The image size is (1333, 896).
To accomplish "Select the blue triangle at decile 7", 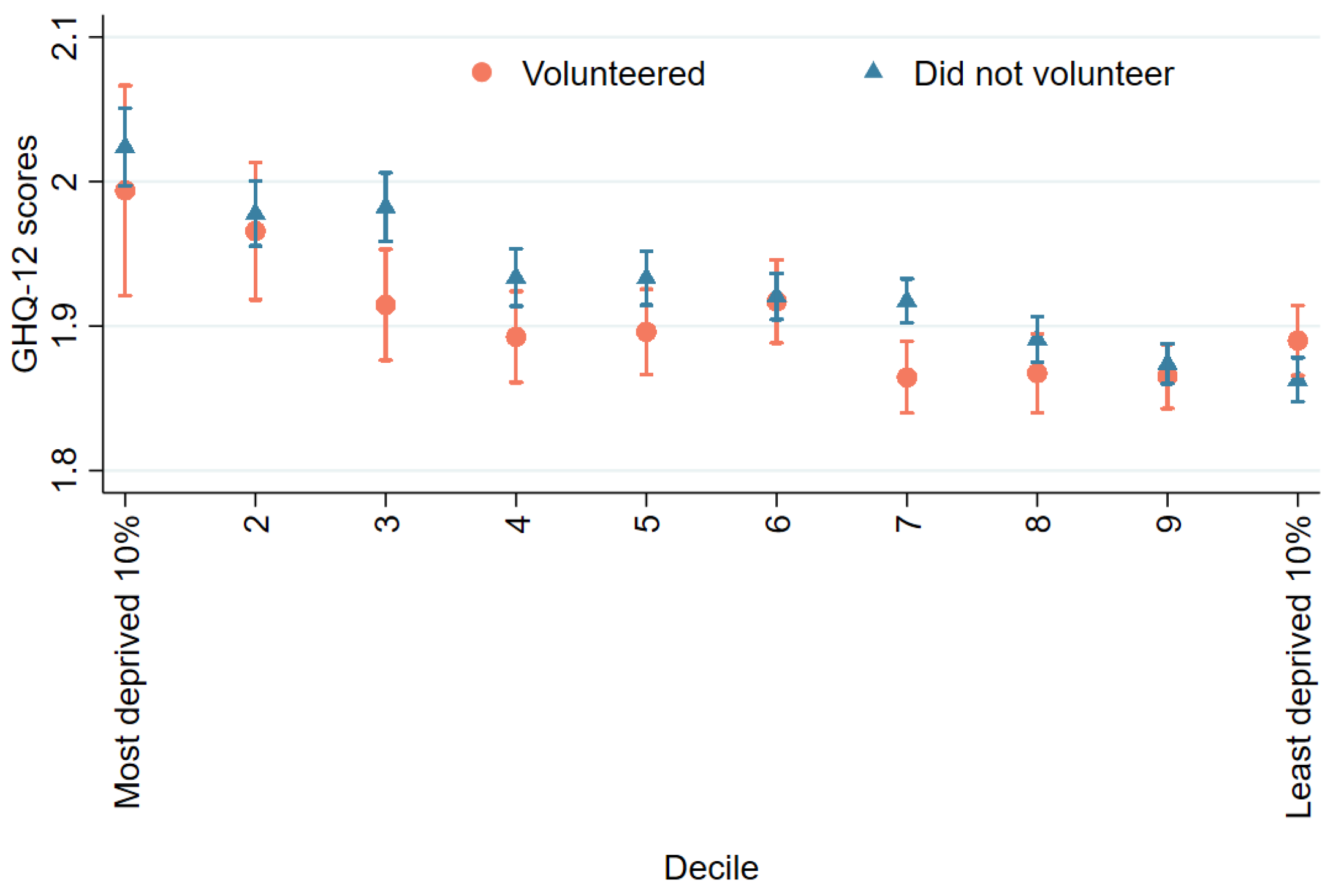I will pyautogui.click(x=907, y=300).
